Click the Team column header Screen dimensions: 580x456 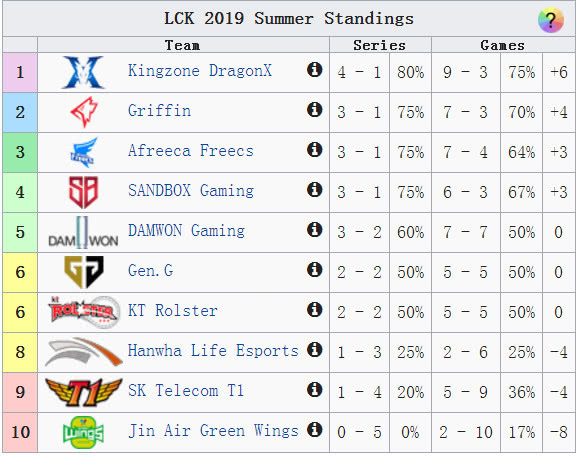point(182,45)
